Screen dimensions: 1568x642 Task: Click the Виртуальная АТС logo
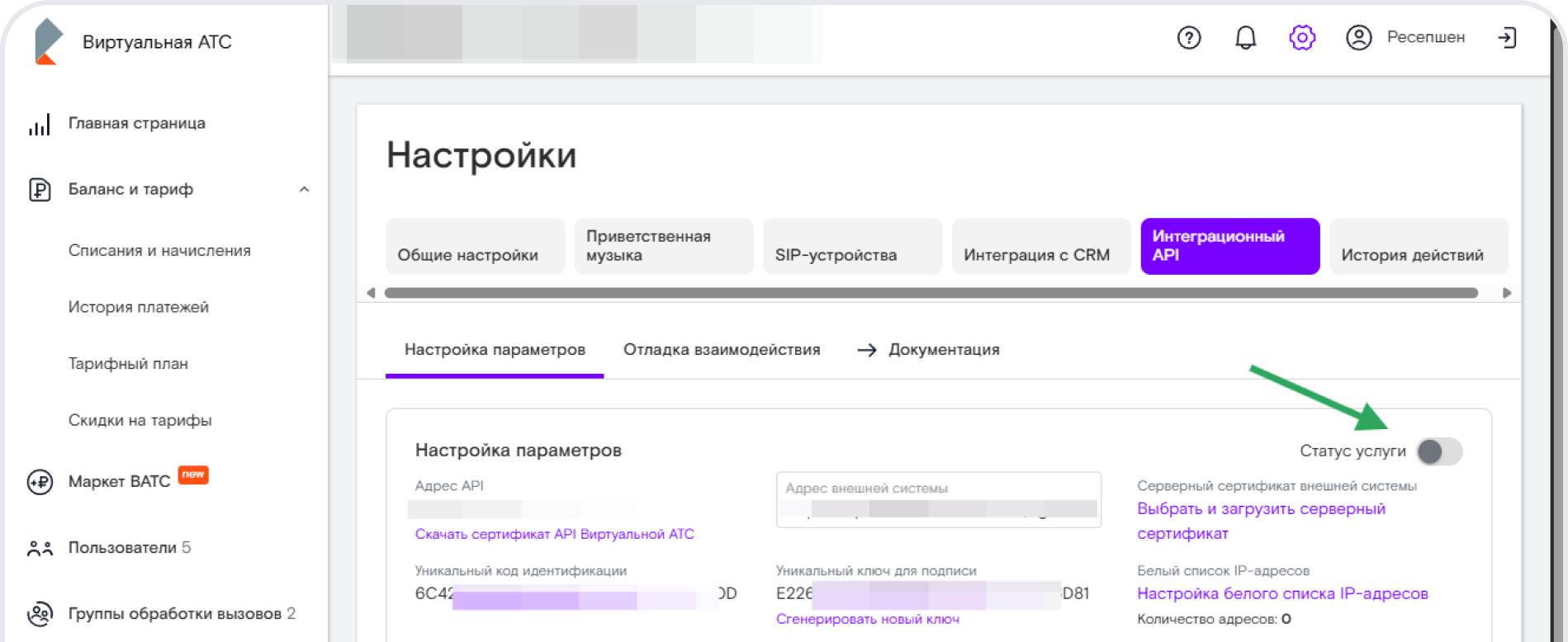click(x=48, y=42)
